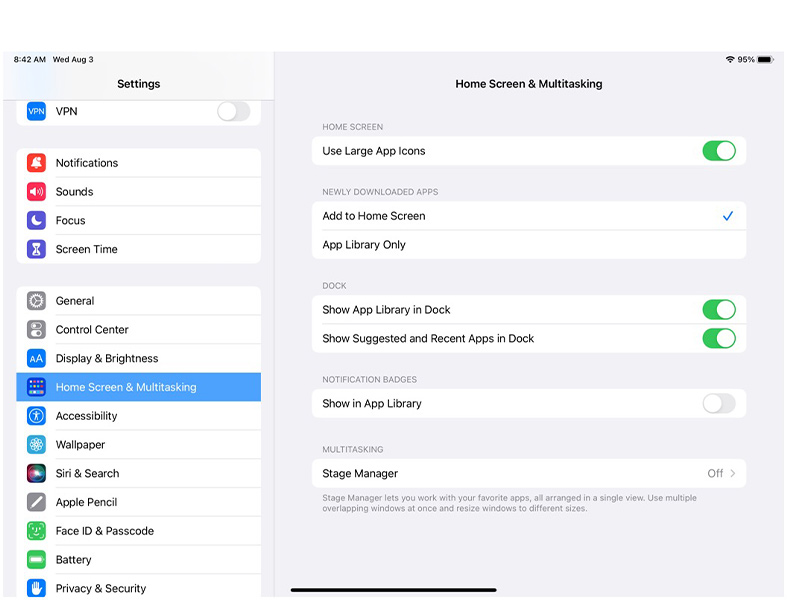This screenshot has width=800, height=600.
Task: Tap the Control Center switches icon
Action: tap(36, 330)
